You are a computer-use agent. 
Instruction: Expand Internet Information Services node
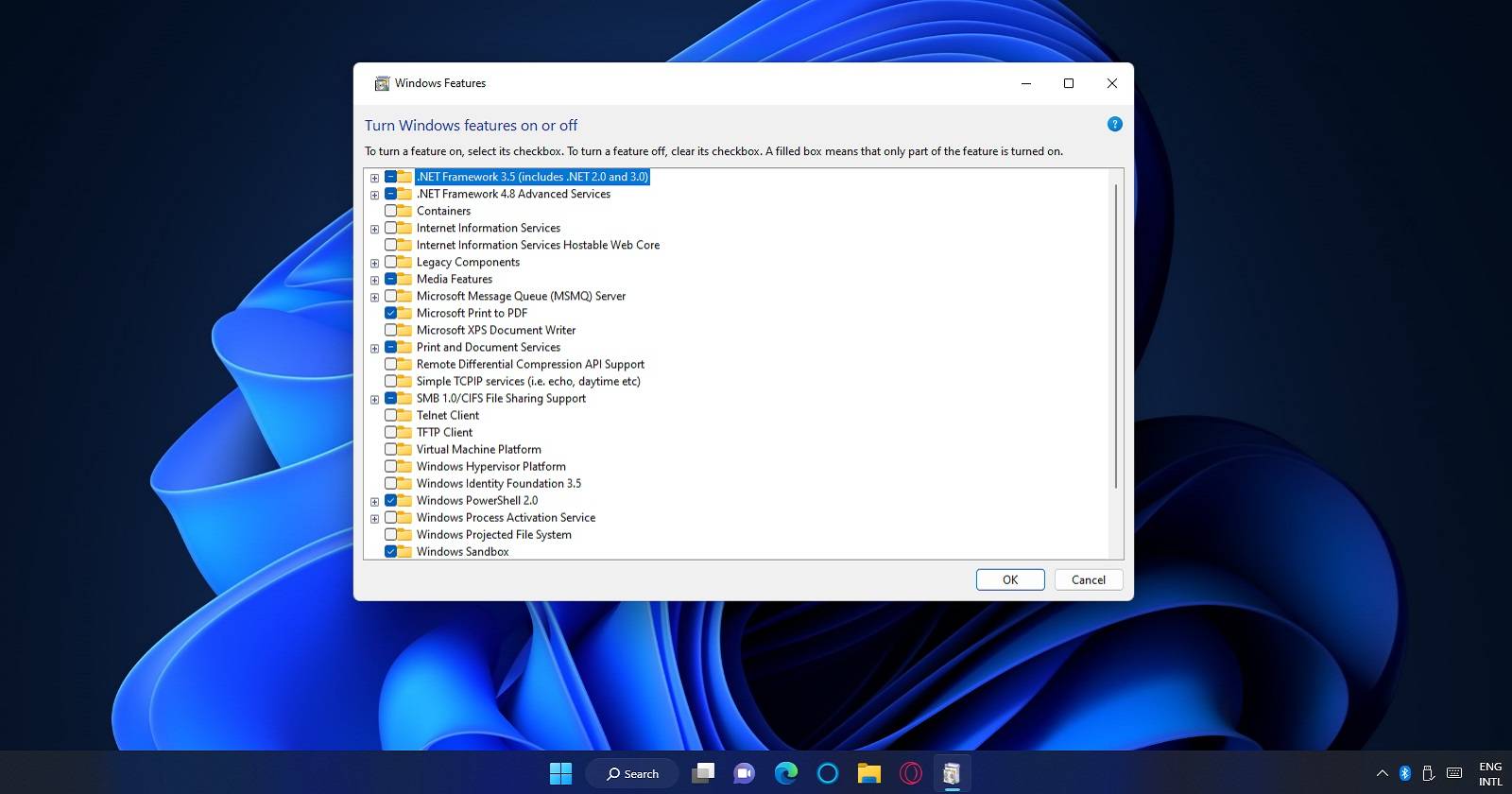375,229
